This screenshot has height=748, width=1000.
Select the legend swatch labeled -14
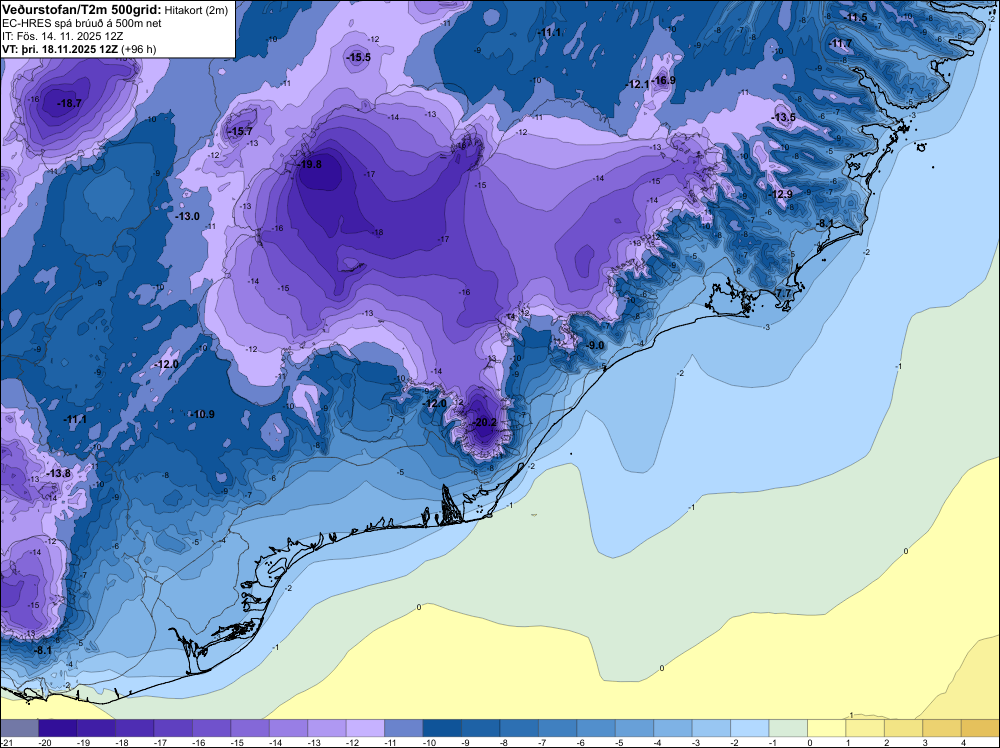tap(288, 728)
